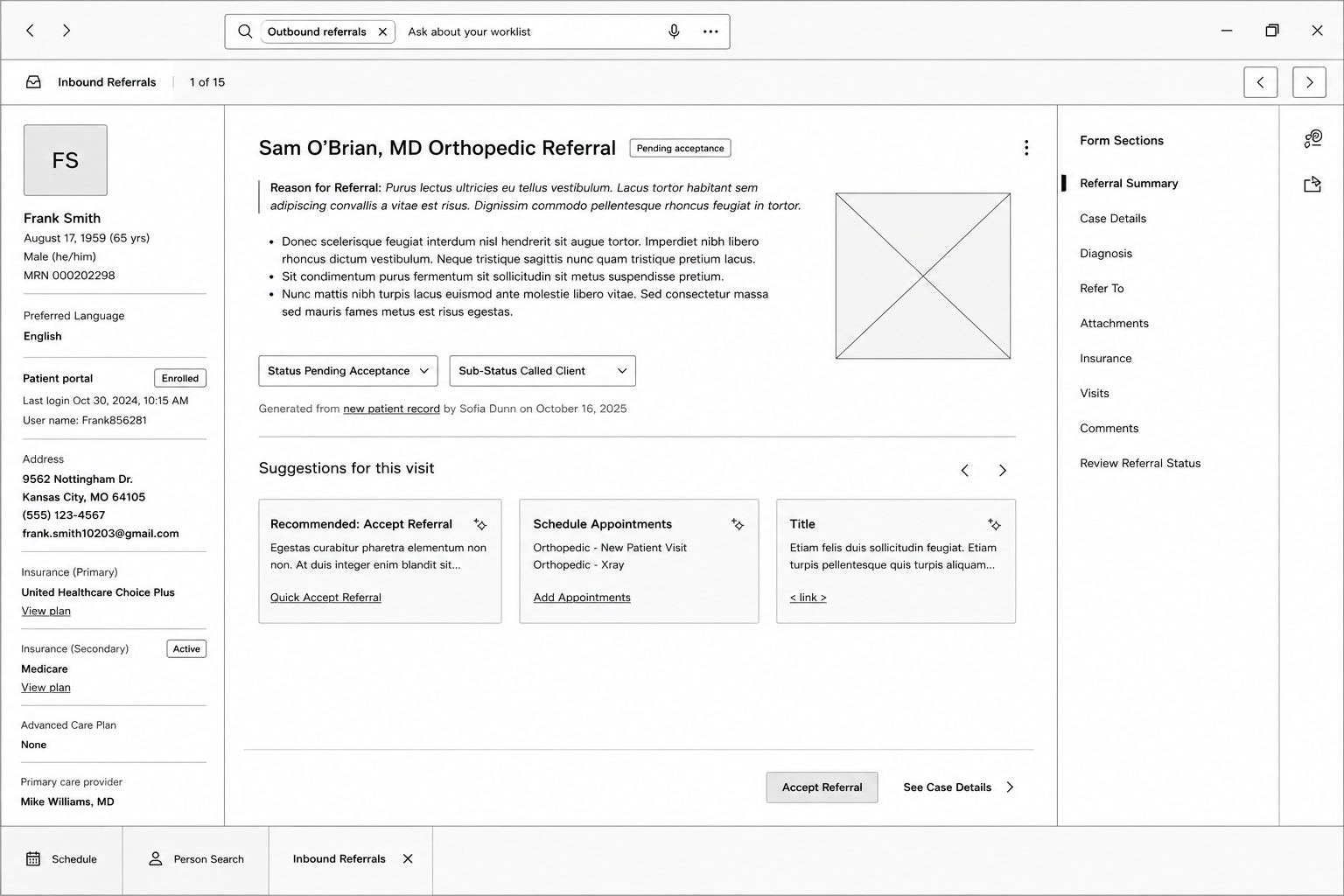Screen dimensions: 1344x896
Task: Show next suggestions with right chevron
Action: (1003, 471)
